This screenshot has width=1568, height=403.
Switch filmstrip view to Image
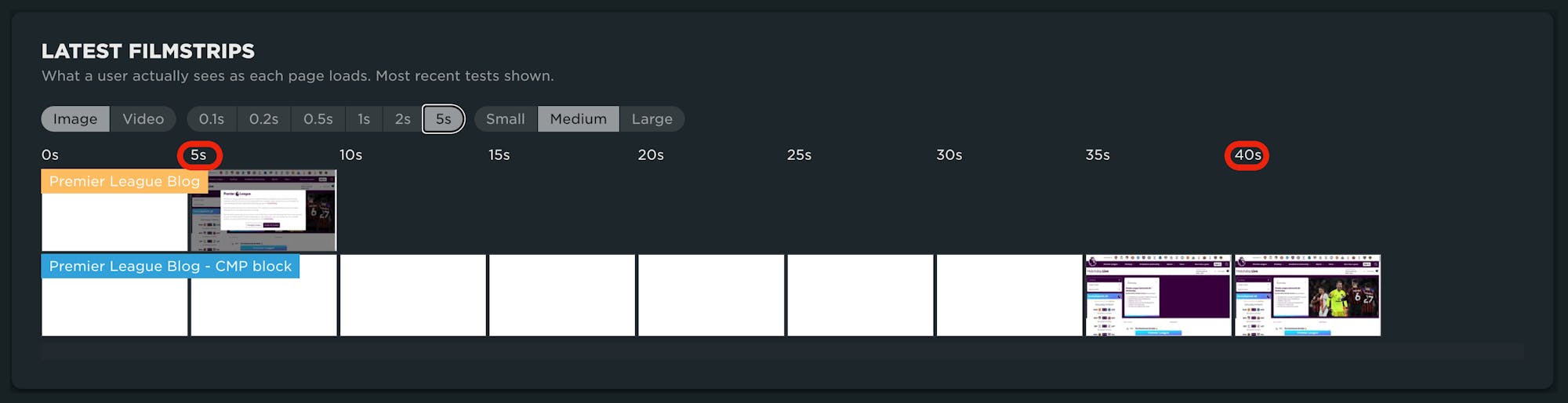[75, 119]
